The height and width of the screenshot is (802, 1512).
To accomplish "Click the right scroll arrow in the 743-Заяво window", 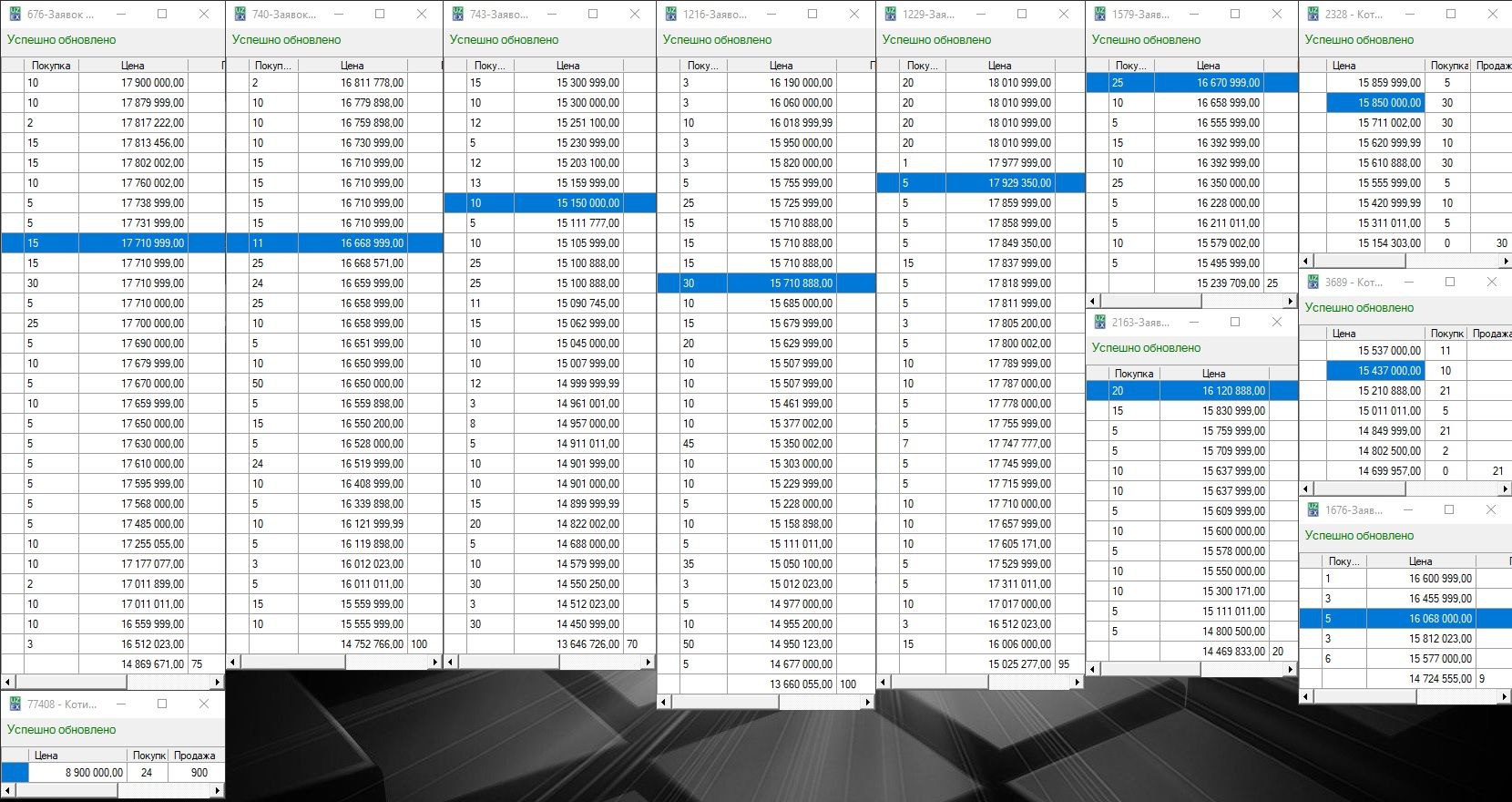I will pyautogui.click(x=648, y=663).
